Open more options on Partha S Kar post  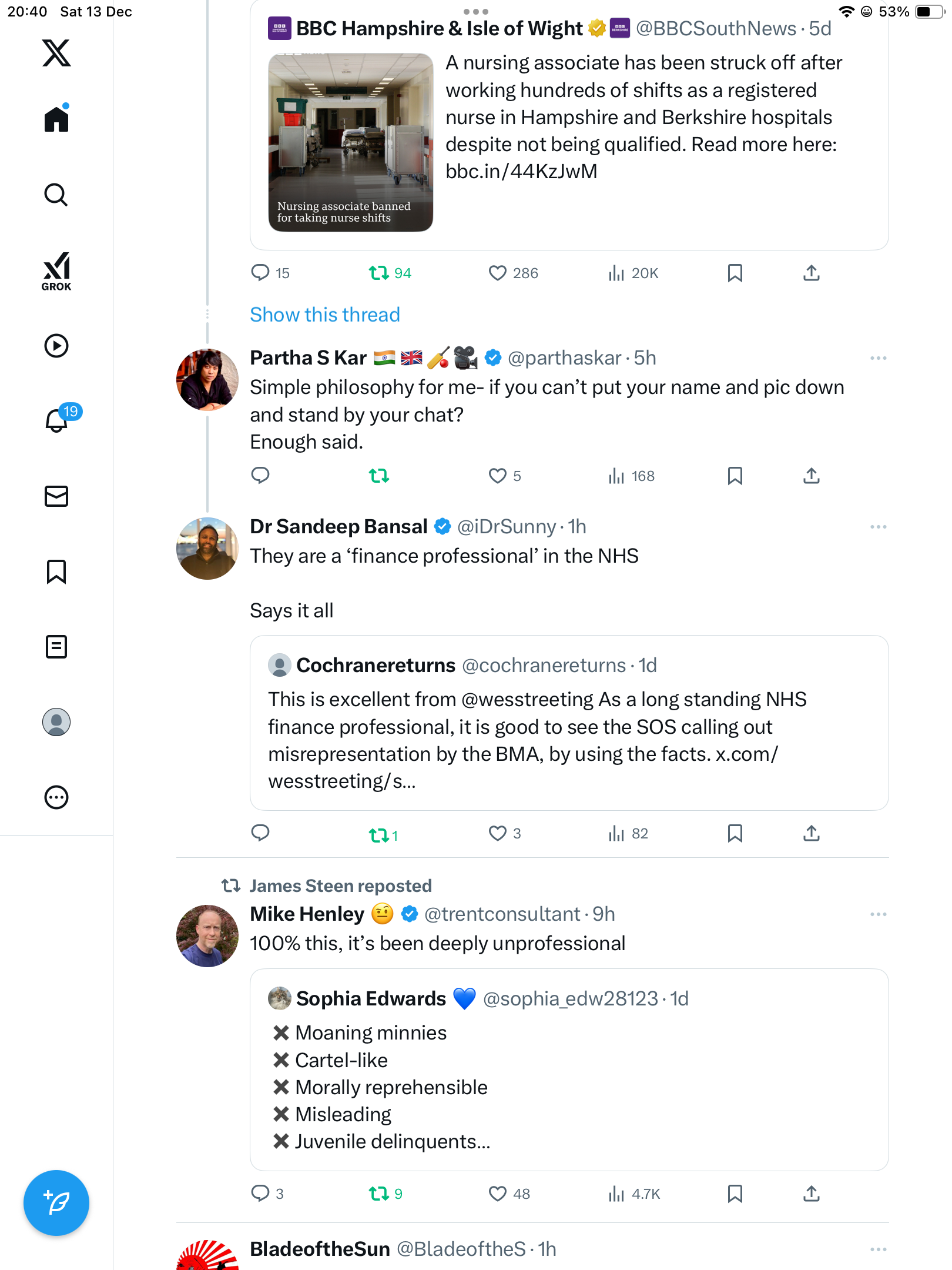pyautogui.click(x=878, y=358)
